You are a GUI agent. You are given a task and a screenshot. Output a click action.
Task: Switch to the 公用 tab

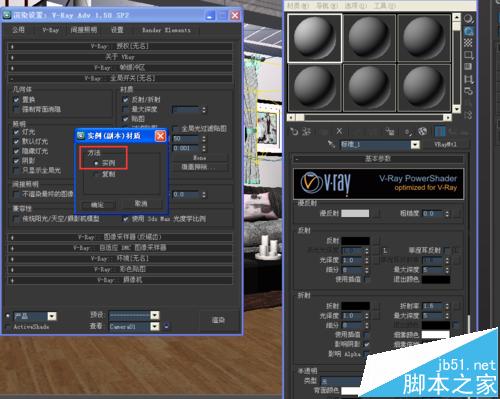pos(18,30)
